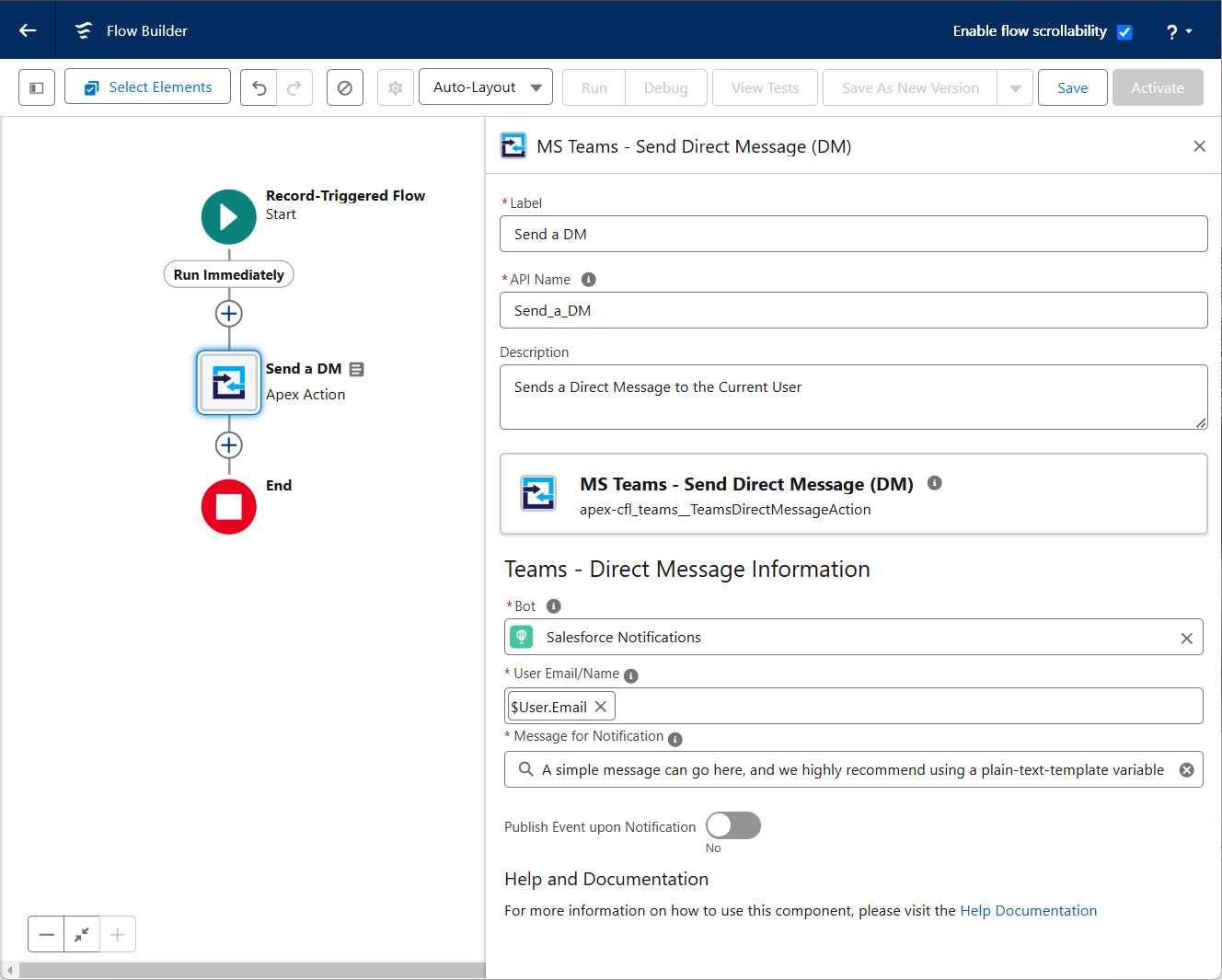
Task: Click the Run Immediately path label
Action: [229, 274]
